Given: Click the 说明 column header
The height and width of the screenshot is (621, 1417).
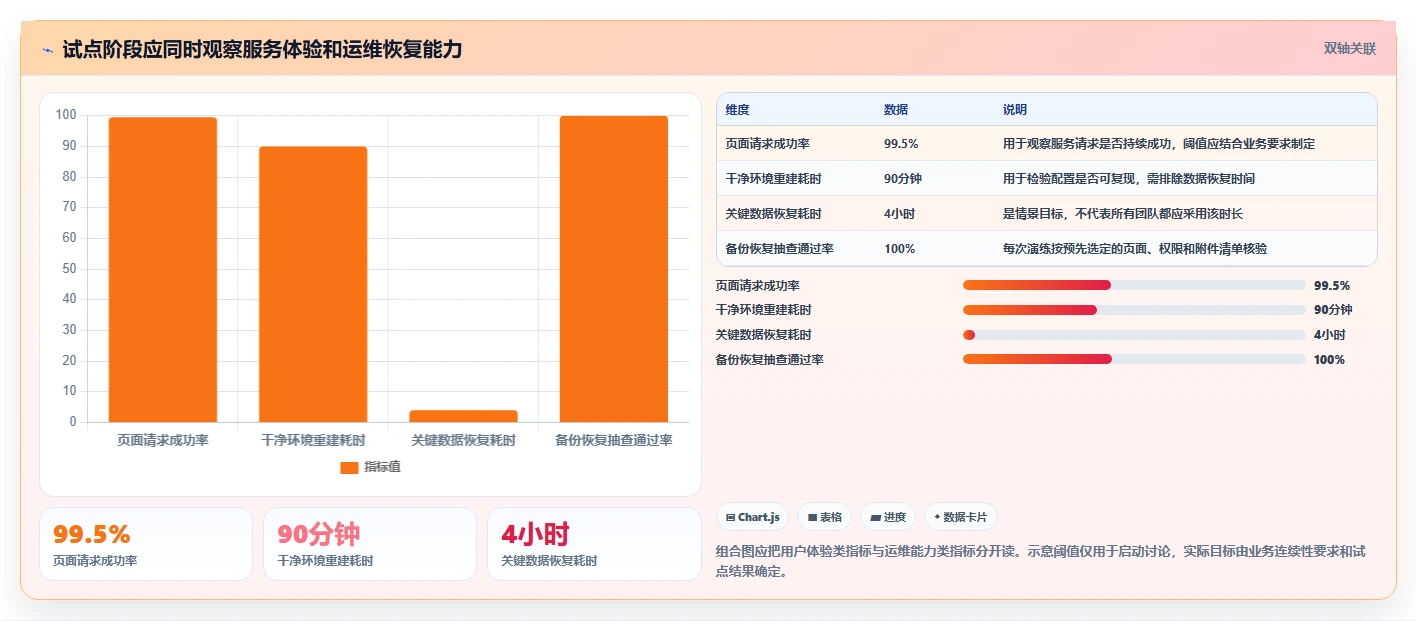Looking at the screenshot, I should [x=1015, y=110].
